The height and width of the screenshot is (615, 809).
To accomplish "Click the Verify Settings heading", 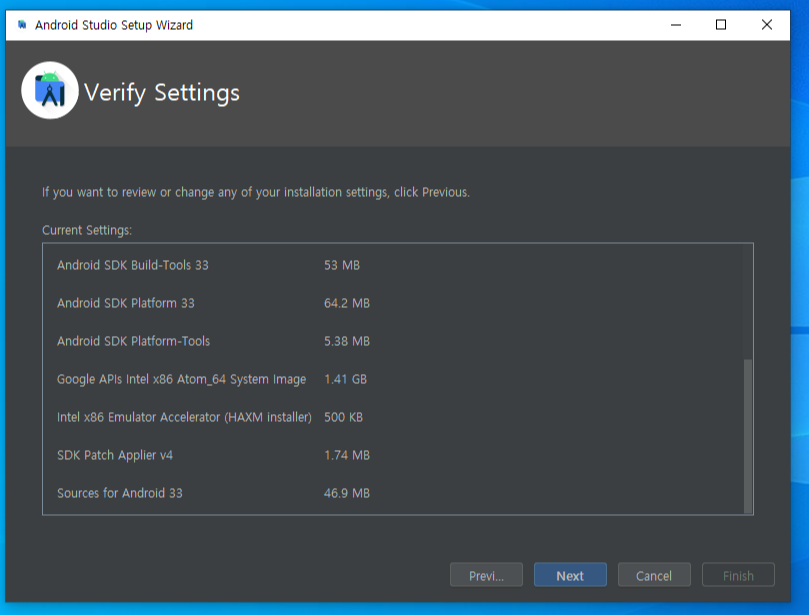I will coord(162,93).
